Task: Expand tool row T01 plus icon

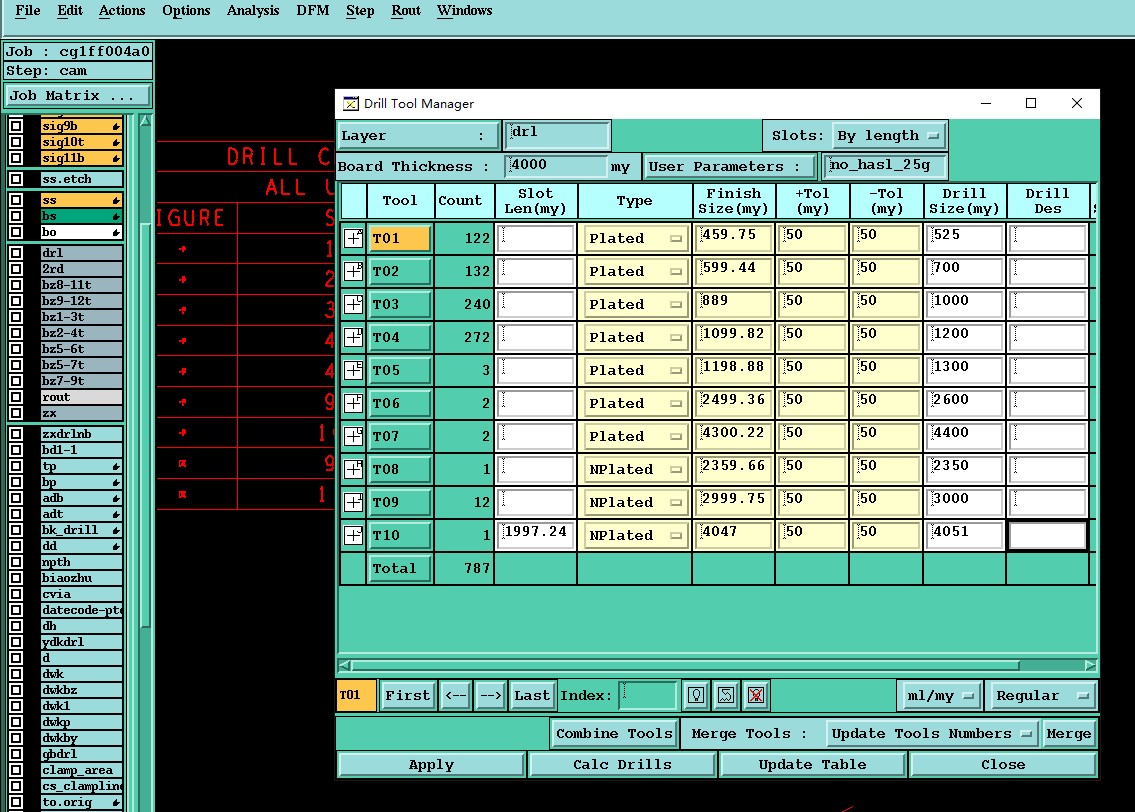Action: pyautogui.click(x=353, y=238)
